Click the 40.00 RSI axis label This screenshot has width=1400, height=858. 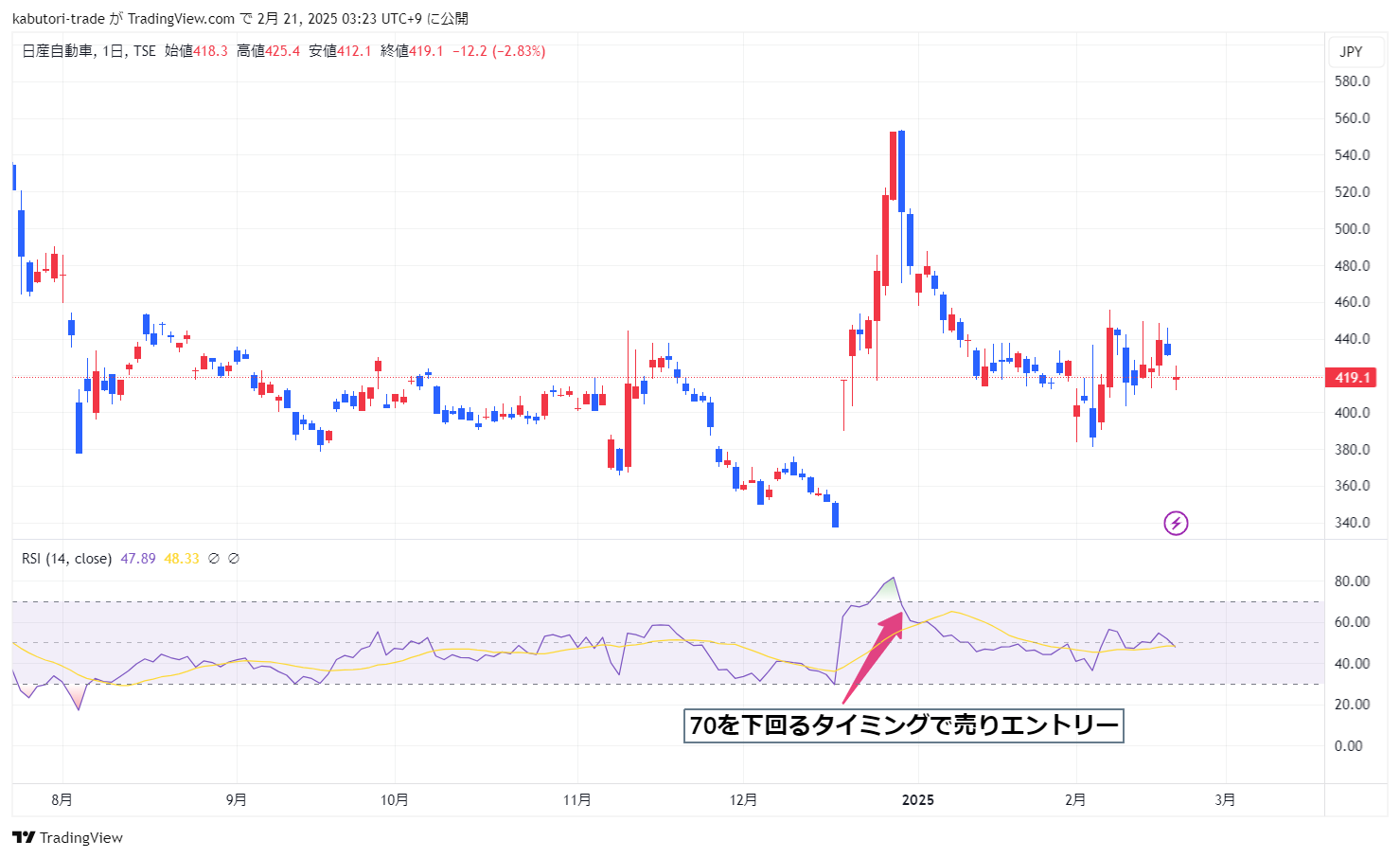pyautogui.click(x=1352, y=664)
